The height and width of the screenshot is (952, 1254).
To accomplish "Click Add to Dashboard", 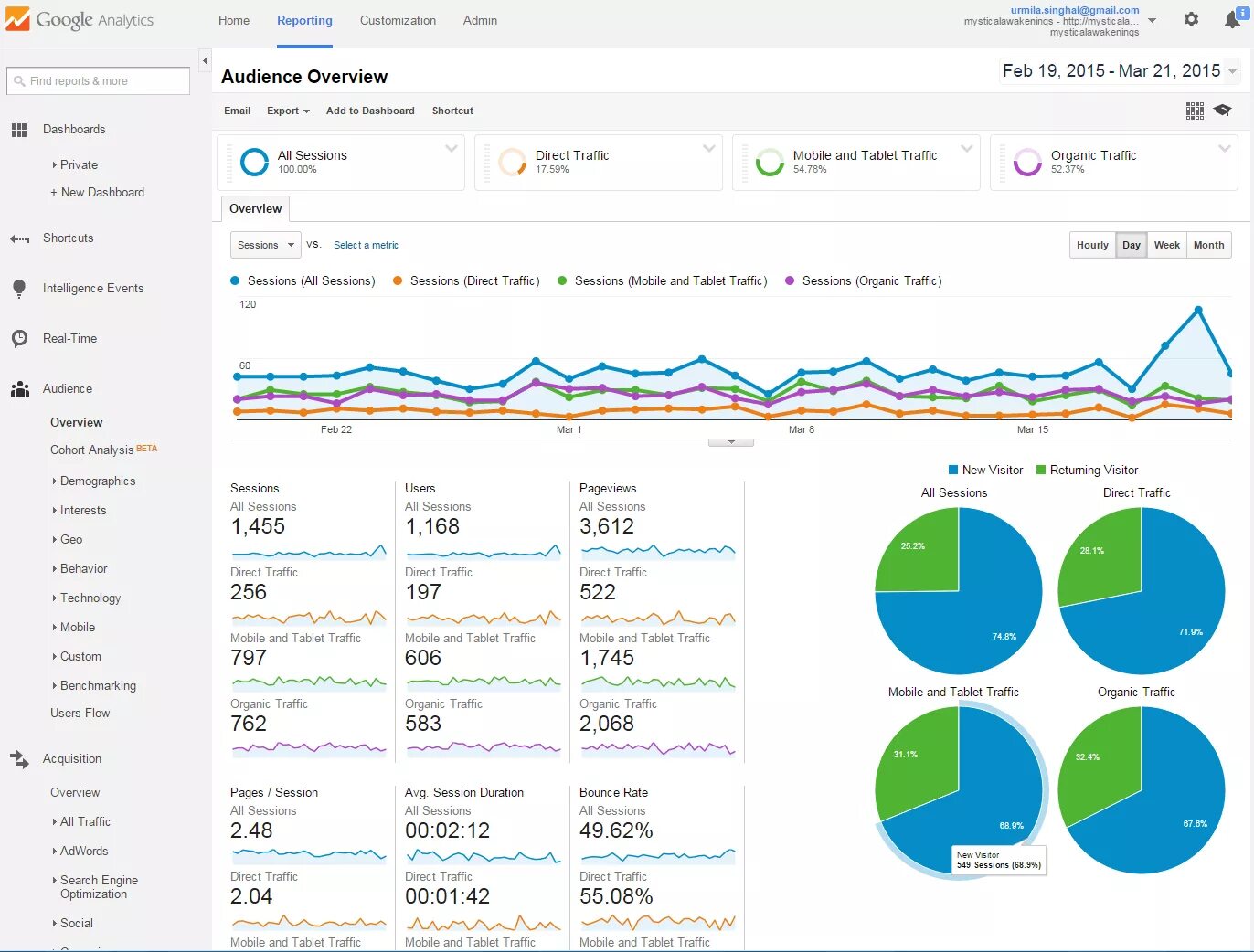I will click(370, 111).
